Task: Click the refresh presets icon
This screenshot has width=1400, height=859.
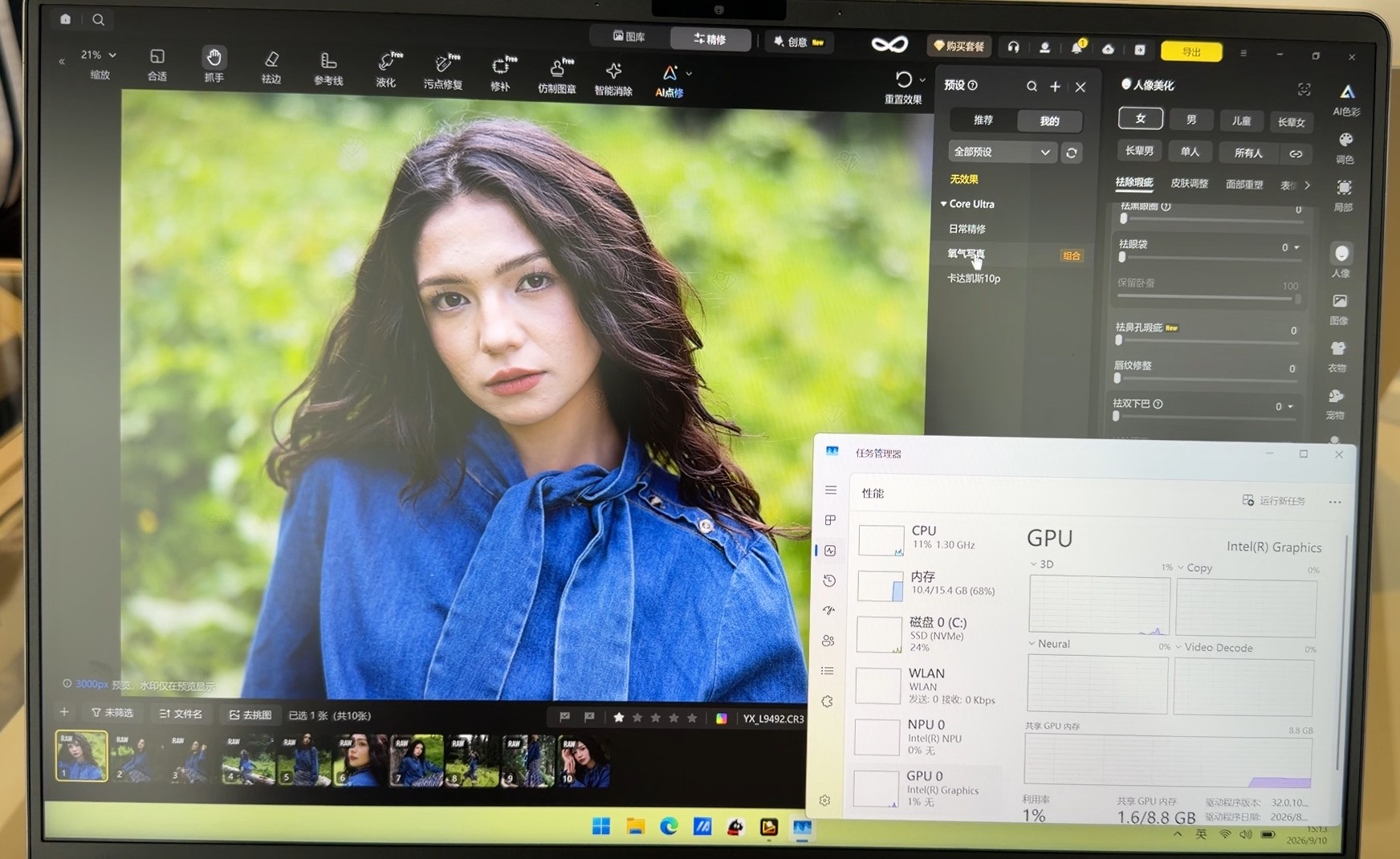Action: 1072,153
